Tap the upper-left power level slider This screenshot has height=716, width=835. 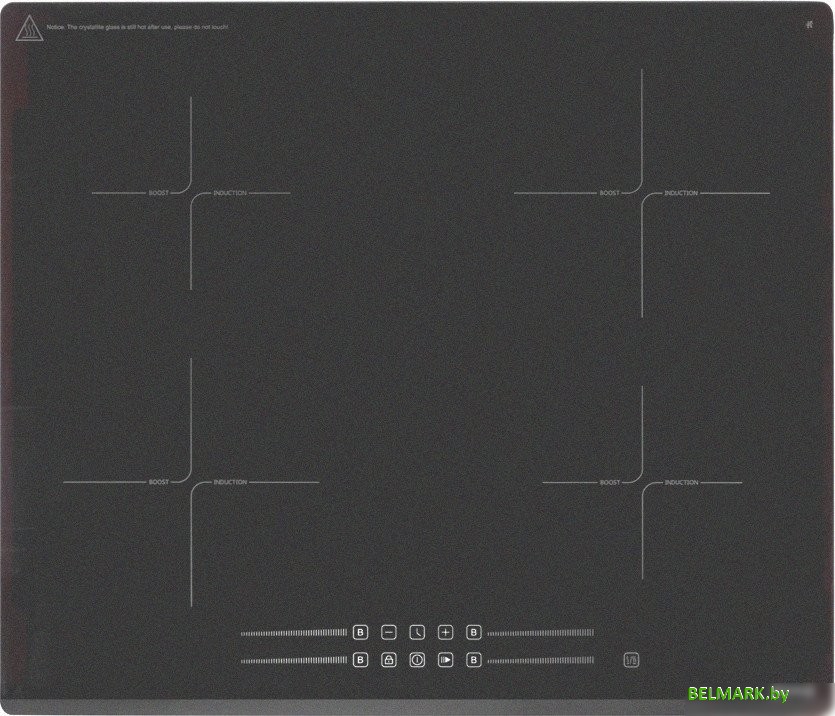coord(294,633)
